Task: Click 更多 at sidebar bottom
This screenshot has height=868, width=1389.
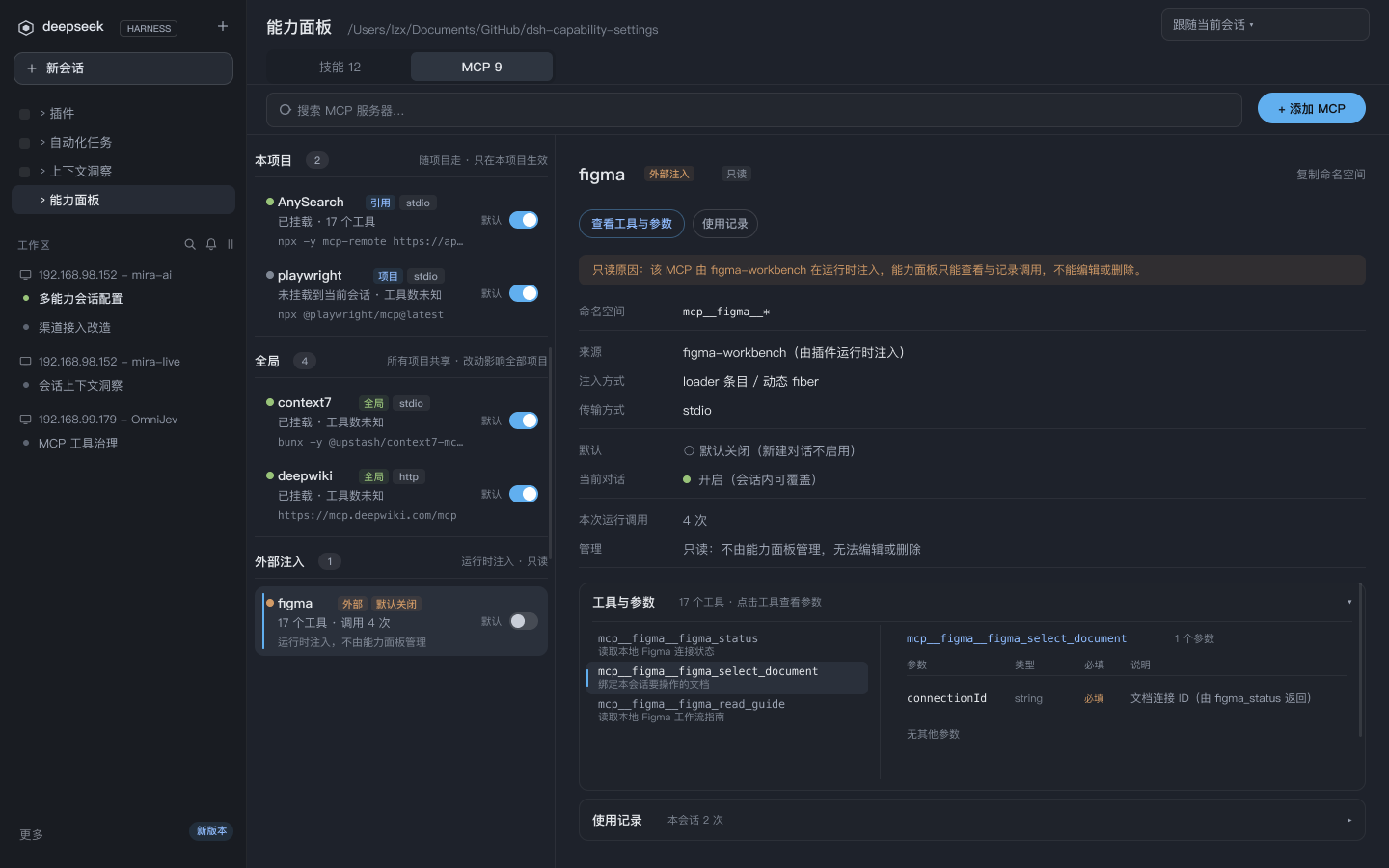Action: [x=31, y=834]
